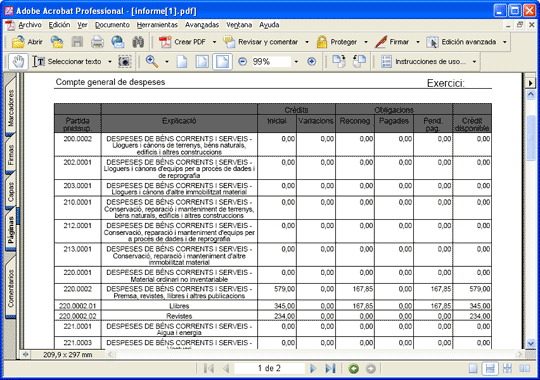Open the Marcadores side tab
The image size is (540, 380).
tap(11, 107)
